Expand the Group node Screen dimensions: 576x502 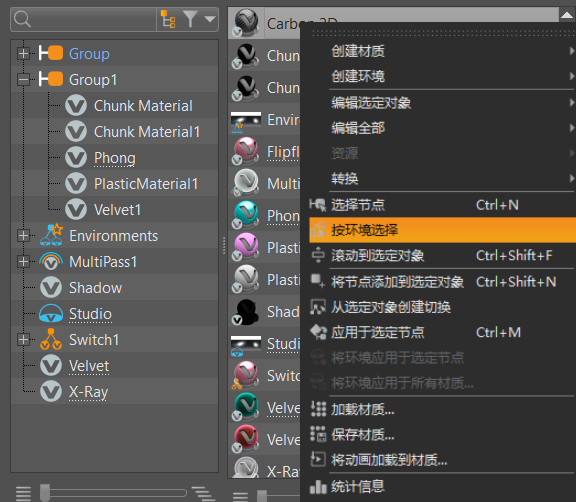(x=23, y=54)
